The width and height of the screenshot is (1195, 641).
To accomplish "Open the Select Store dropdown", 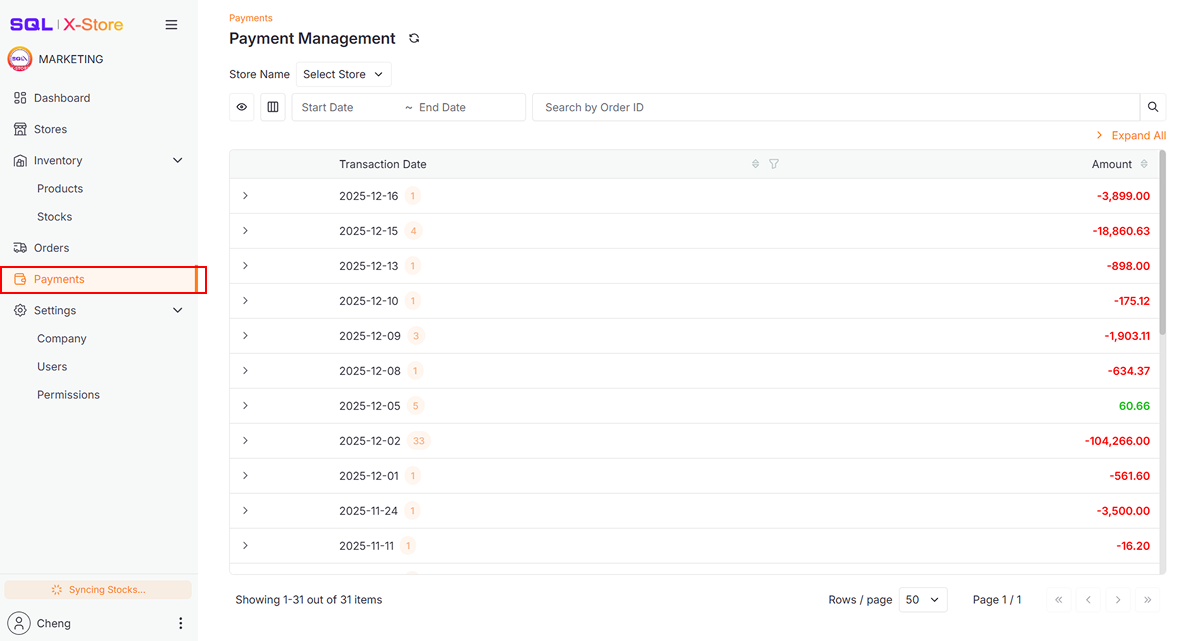I will coord(343,73).
